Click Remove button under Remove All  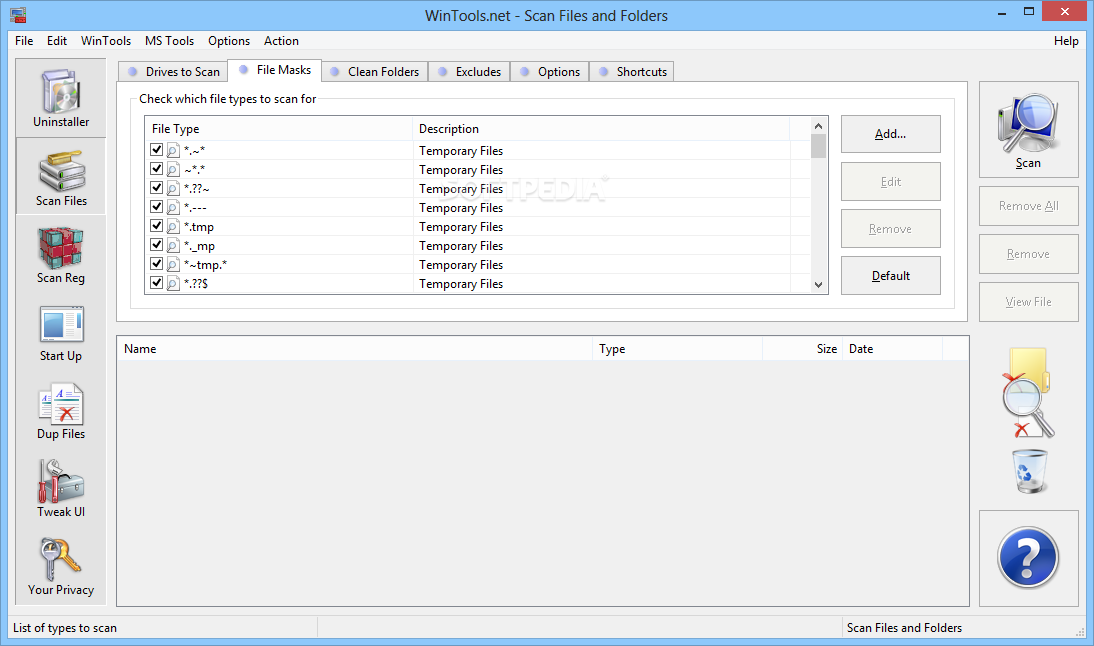pos(1028,254)
